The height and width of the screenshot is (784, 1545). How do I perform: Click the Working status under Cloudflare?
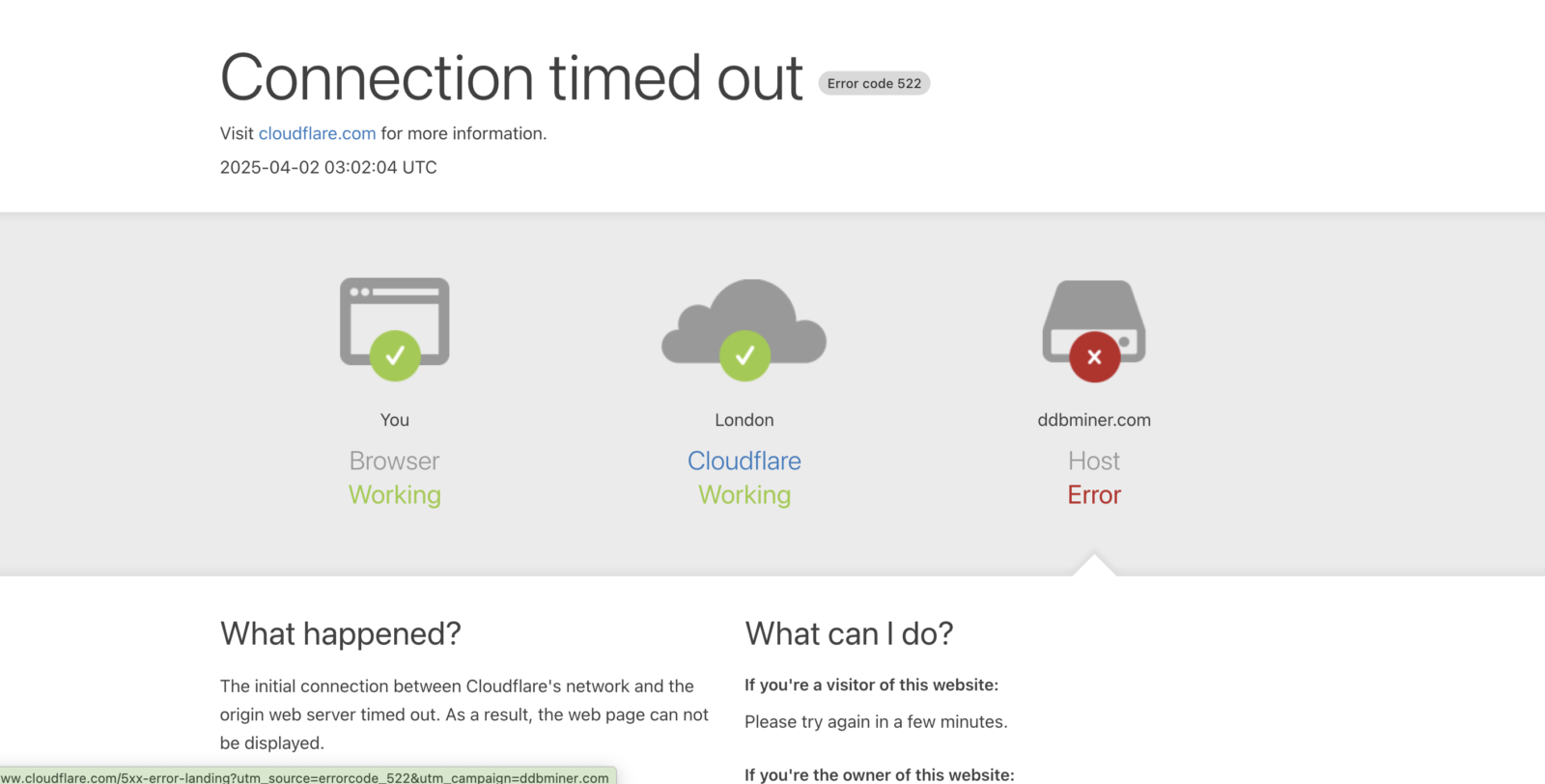tap(744, 495)
